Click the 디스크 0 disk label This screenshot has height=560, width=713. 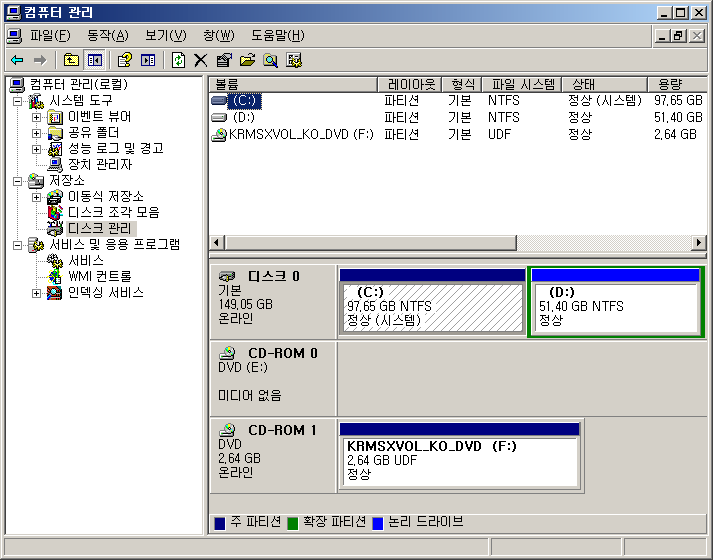click(x=273, y=302)
